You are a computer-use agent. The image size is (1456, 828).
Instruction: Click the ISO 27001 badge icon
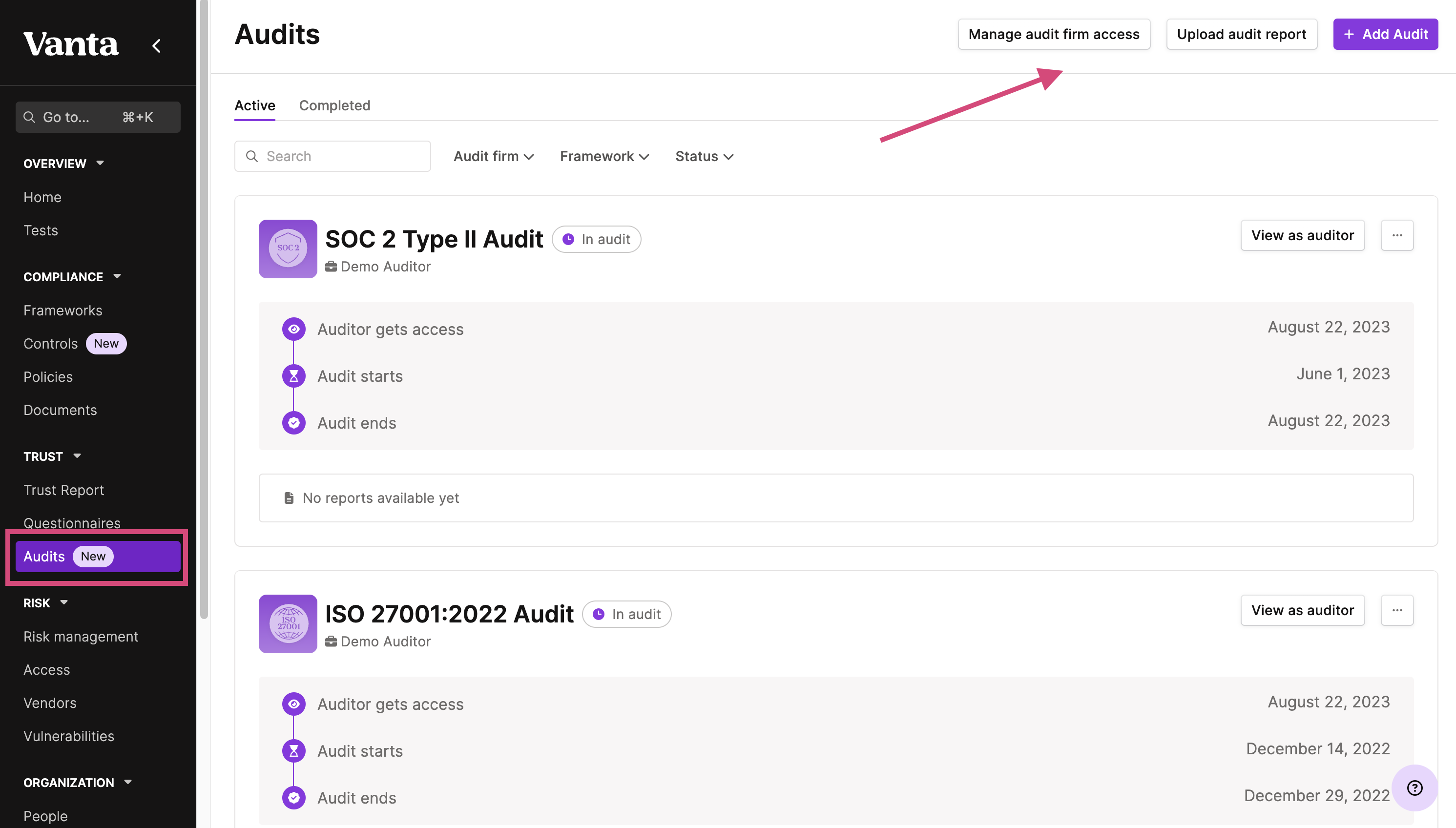pos(288,623)
